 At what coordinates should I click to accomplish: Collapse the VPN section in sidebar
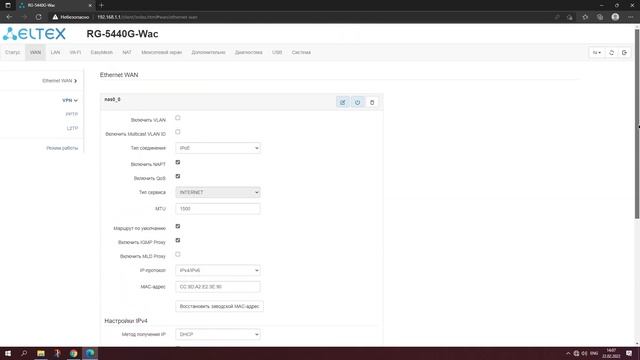coord(70,100)
